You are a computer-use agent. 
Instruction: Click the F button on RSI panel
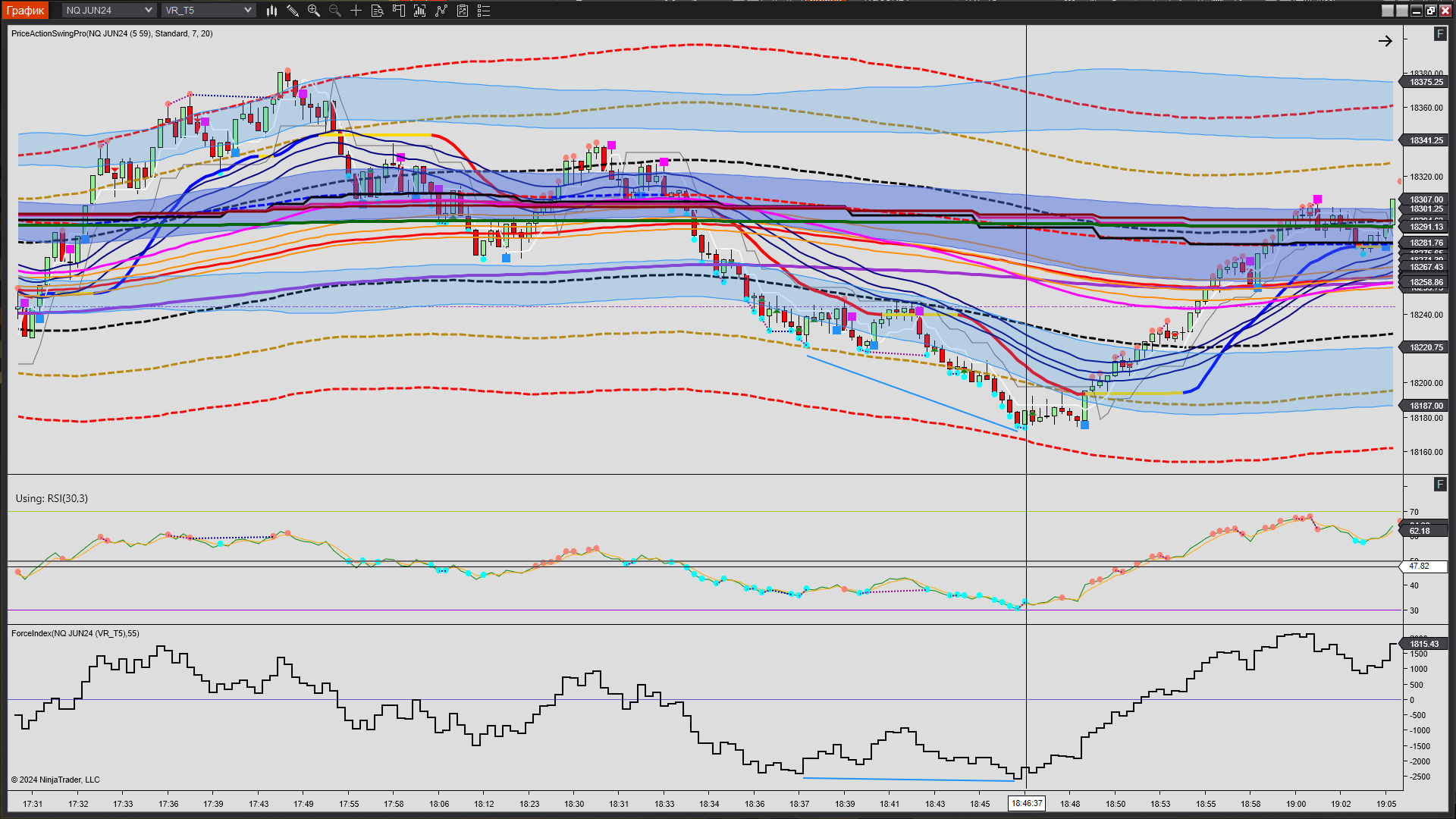1440,485
